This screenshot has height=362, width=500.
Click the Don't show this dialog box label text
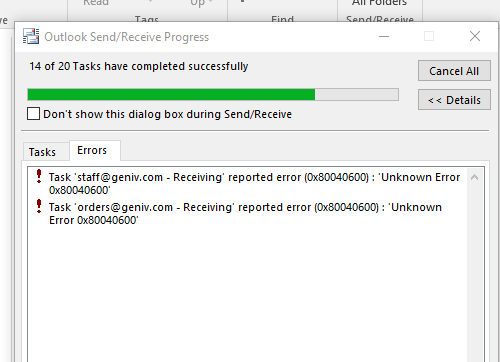(x=167, y=114)
